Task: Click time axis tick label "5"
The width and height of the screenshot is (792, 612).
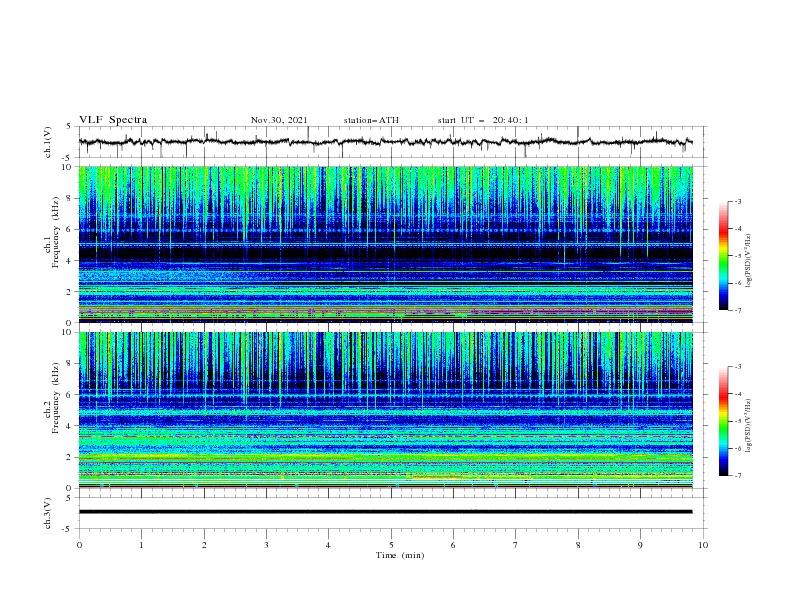Action: (x=391, y=545)
